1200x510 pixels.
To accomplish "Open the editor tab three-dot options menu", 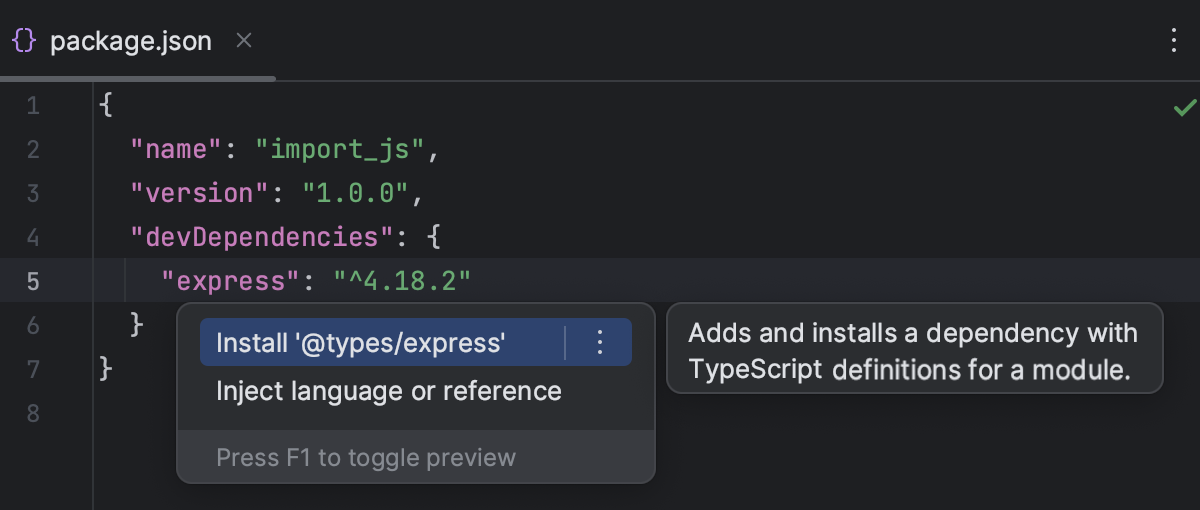I will pos(1174,41).
